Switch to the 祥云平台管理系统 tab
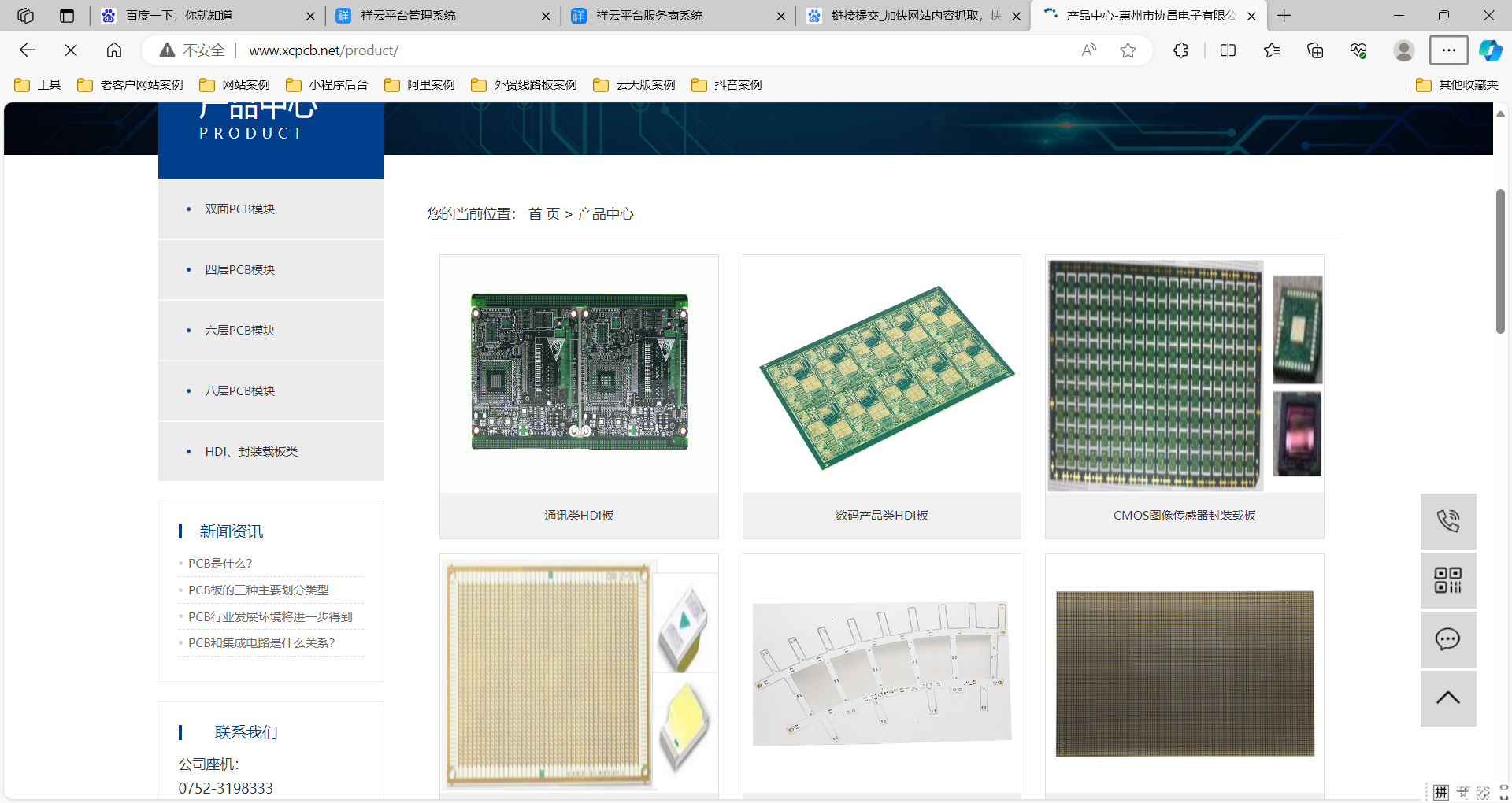The width and height of the screenshot is (1512, 803). click(408, 16)
